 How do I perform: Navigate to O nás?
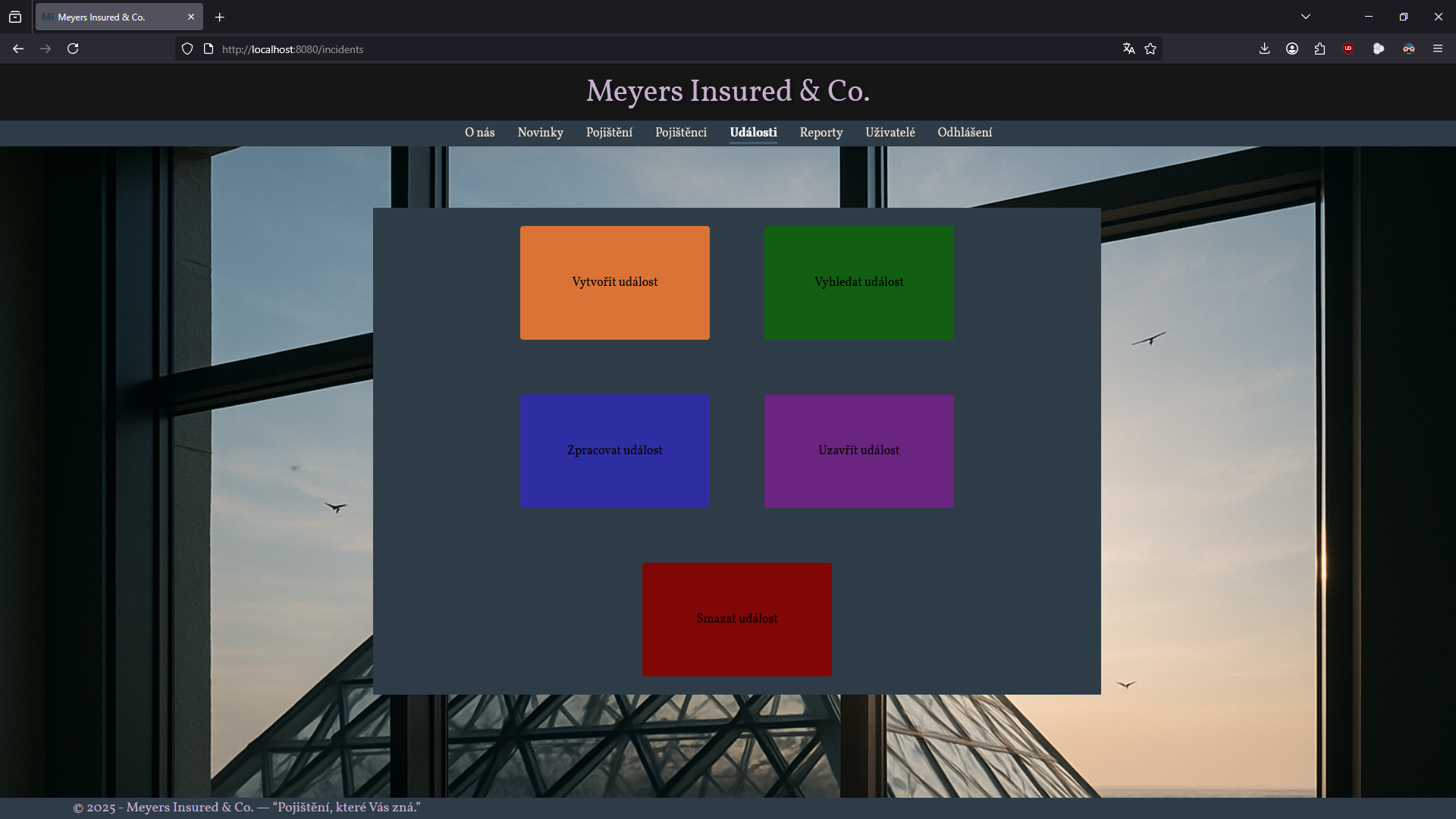(479, 132)
